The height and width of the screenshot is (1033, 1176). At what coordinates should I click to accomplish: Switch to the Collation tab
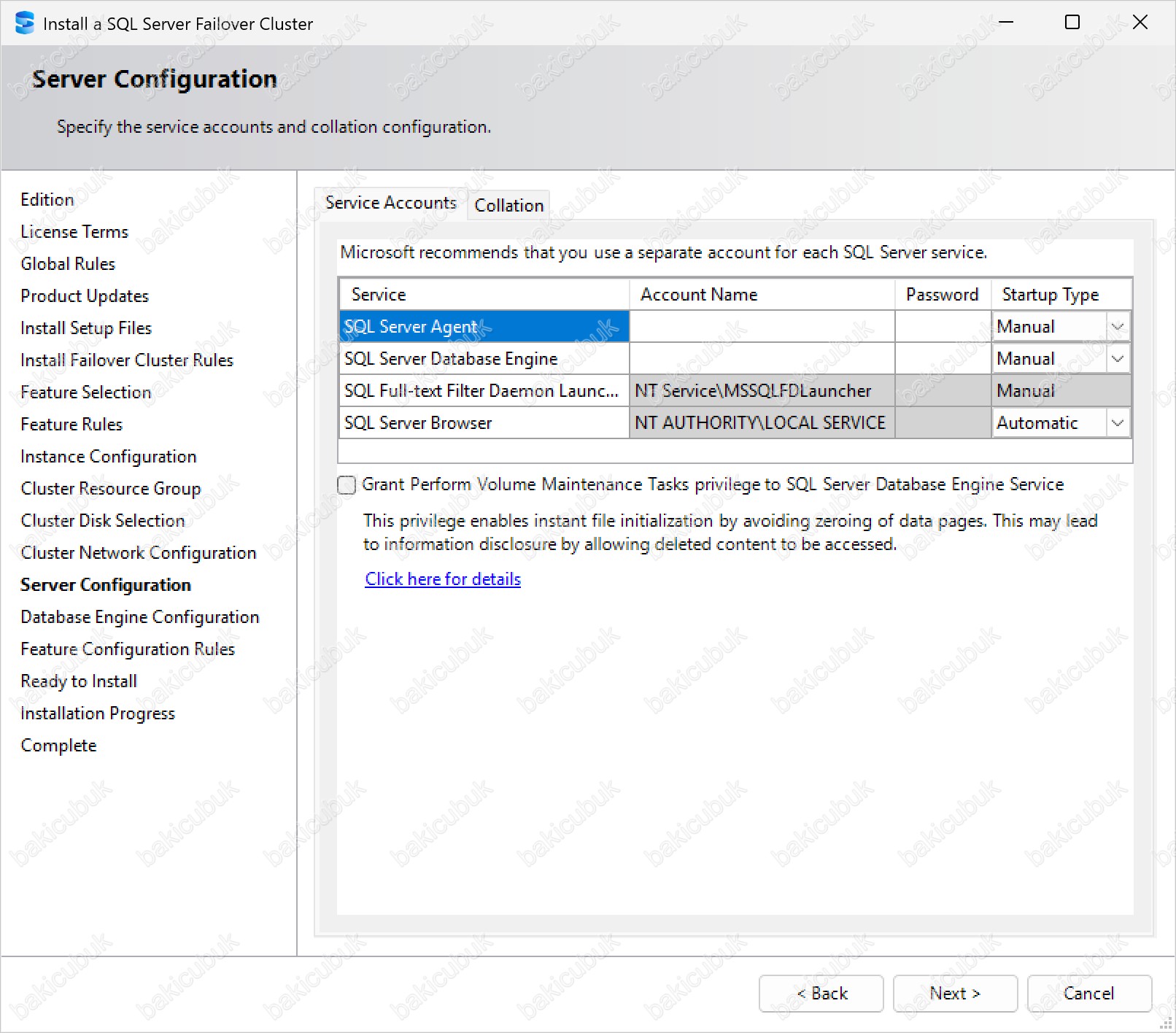pos(508,206)
